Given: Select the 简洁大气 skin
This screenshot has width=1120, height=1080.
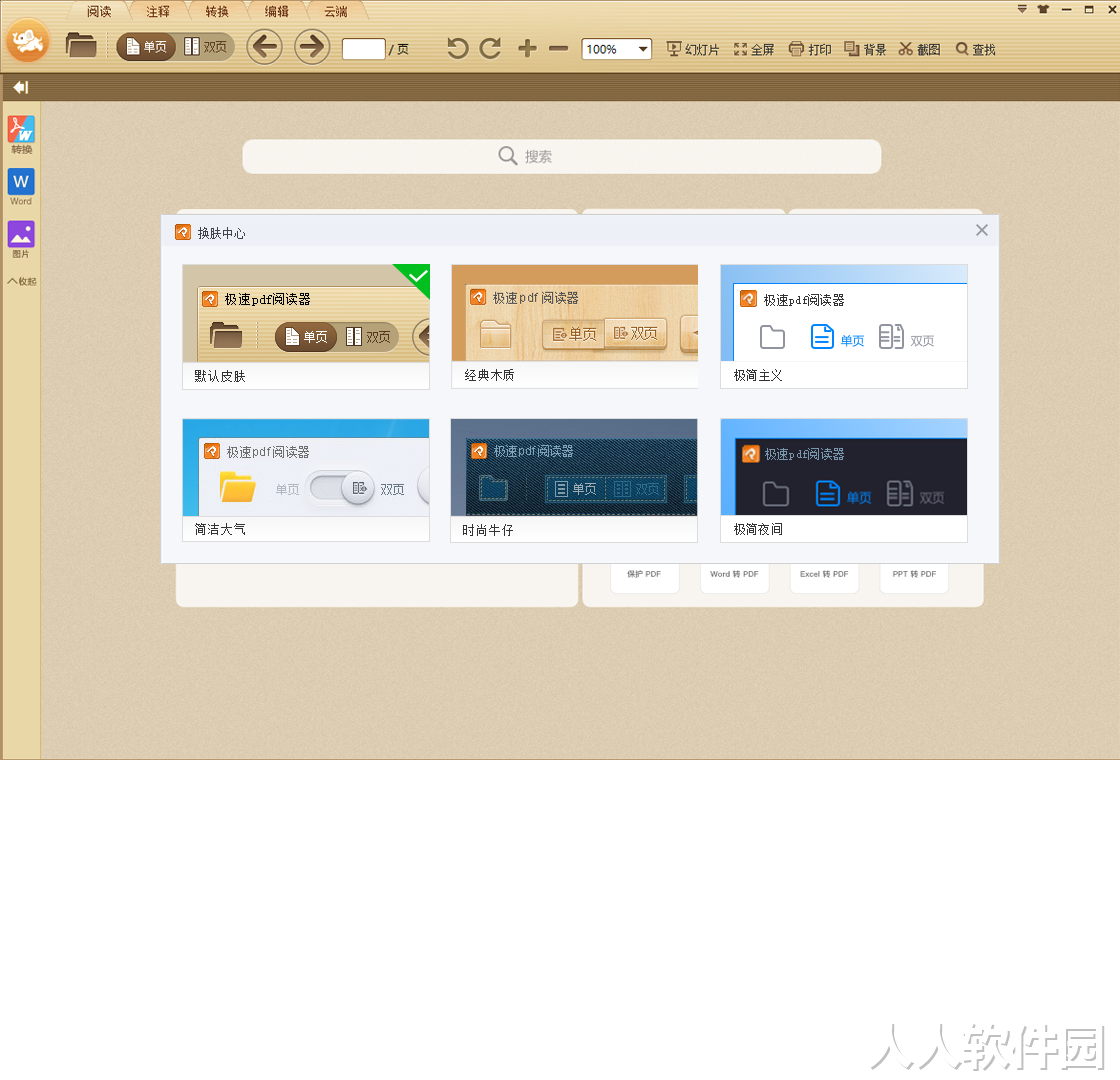Looking at the screenshot, I should point(306,480).
